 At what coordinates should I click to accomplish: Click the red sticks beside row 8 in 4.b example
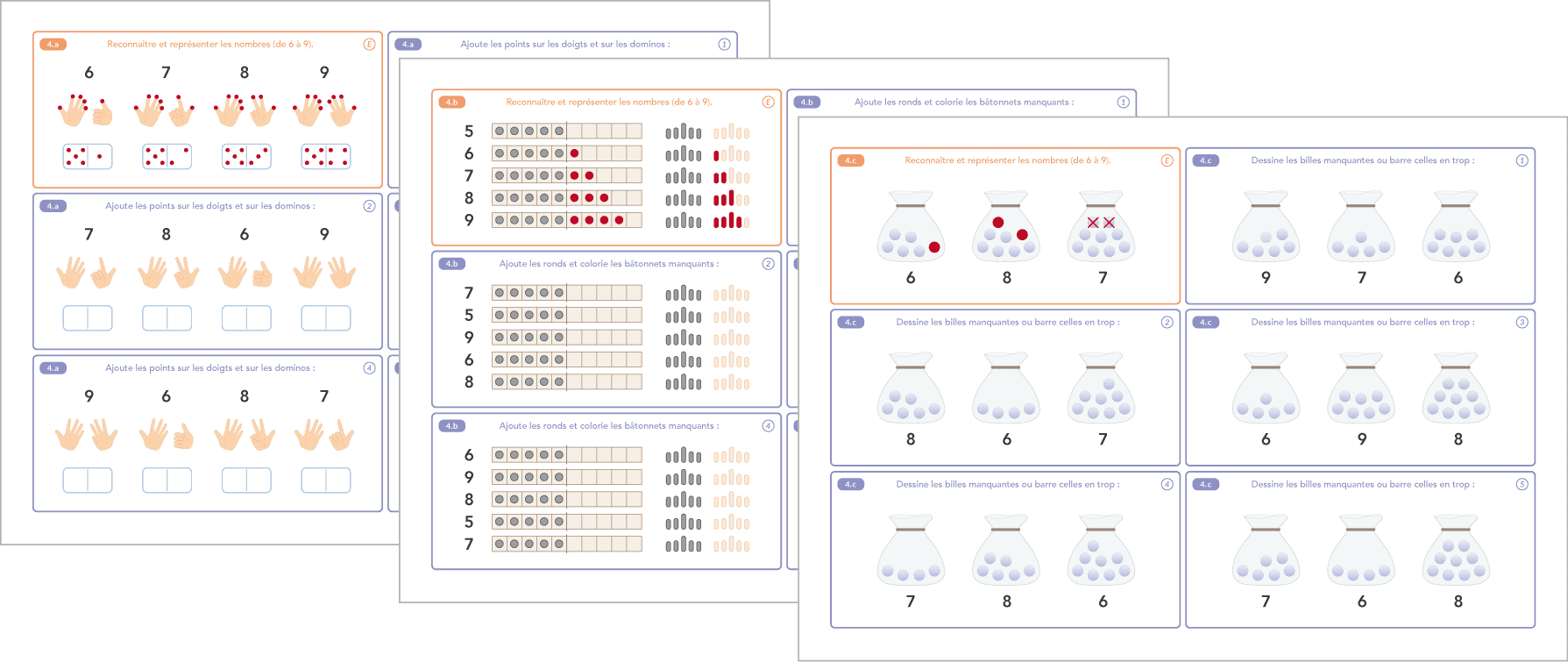tap(731, 198)
